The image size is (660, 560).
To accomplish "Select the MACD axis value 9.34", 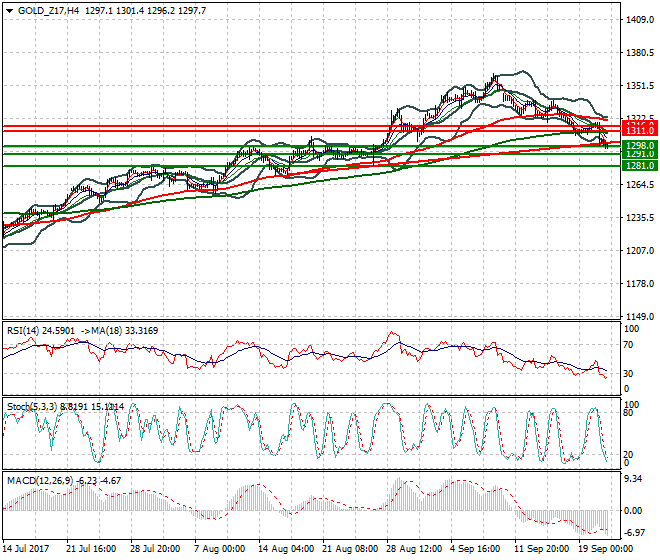I will 633,479.
